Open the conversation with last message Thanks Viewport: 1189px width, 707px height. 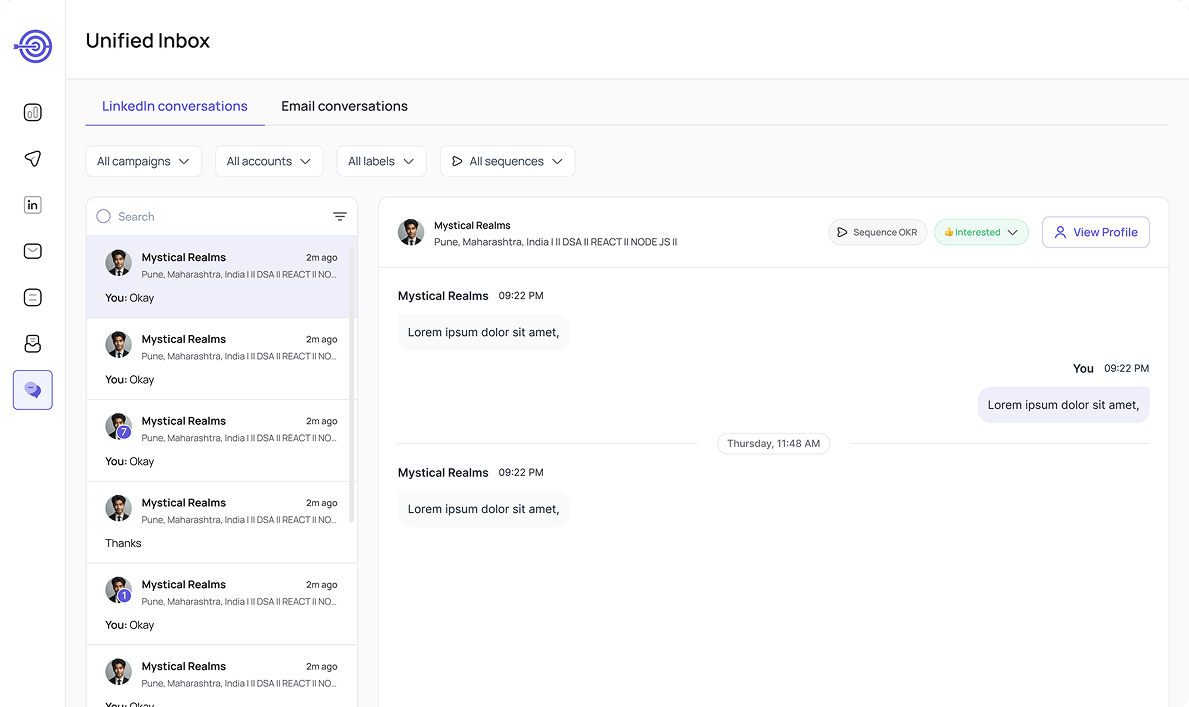click(x=221, y=523)
